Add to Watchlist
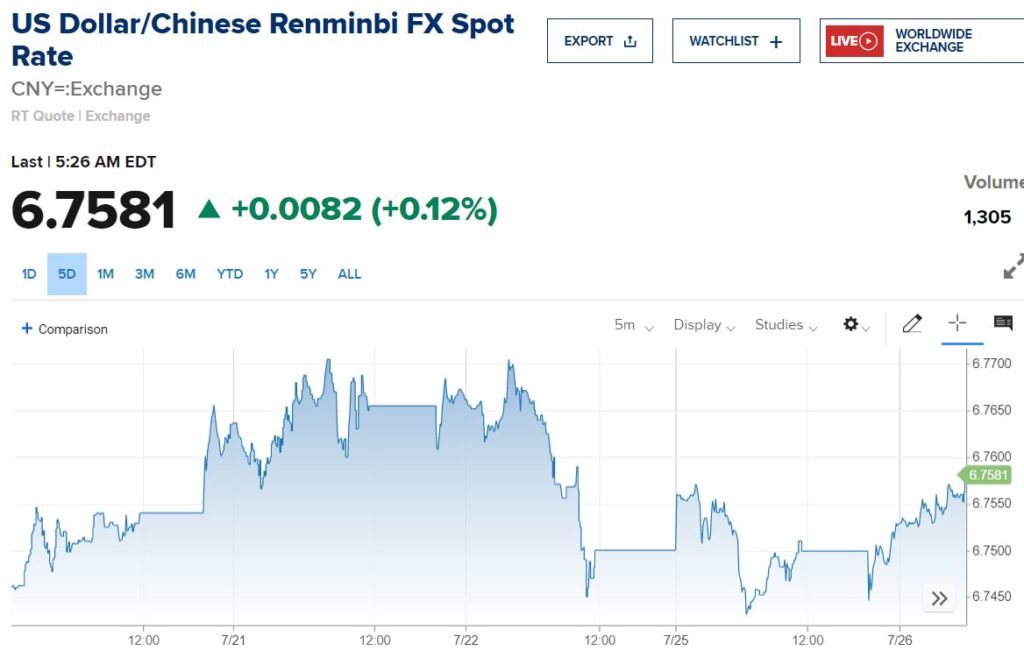This screenshot has width=1024, height=658. click(x=735, y=41)
